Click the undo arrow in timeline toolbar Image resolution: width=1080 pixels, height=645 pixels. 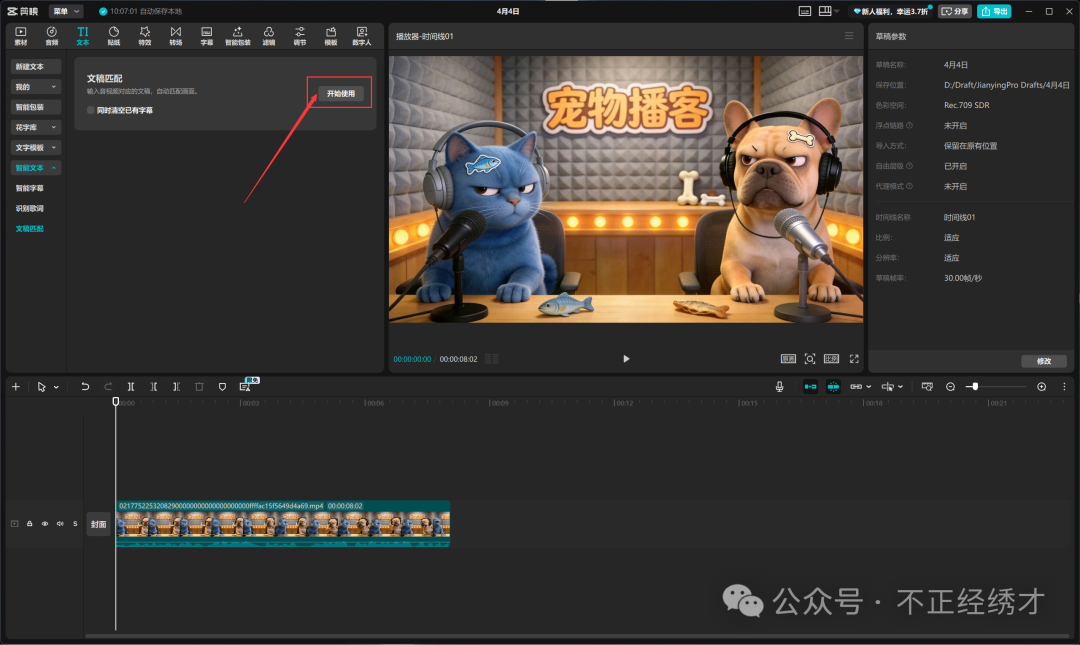[85, 386]
